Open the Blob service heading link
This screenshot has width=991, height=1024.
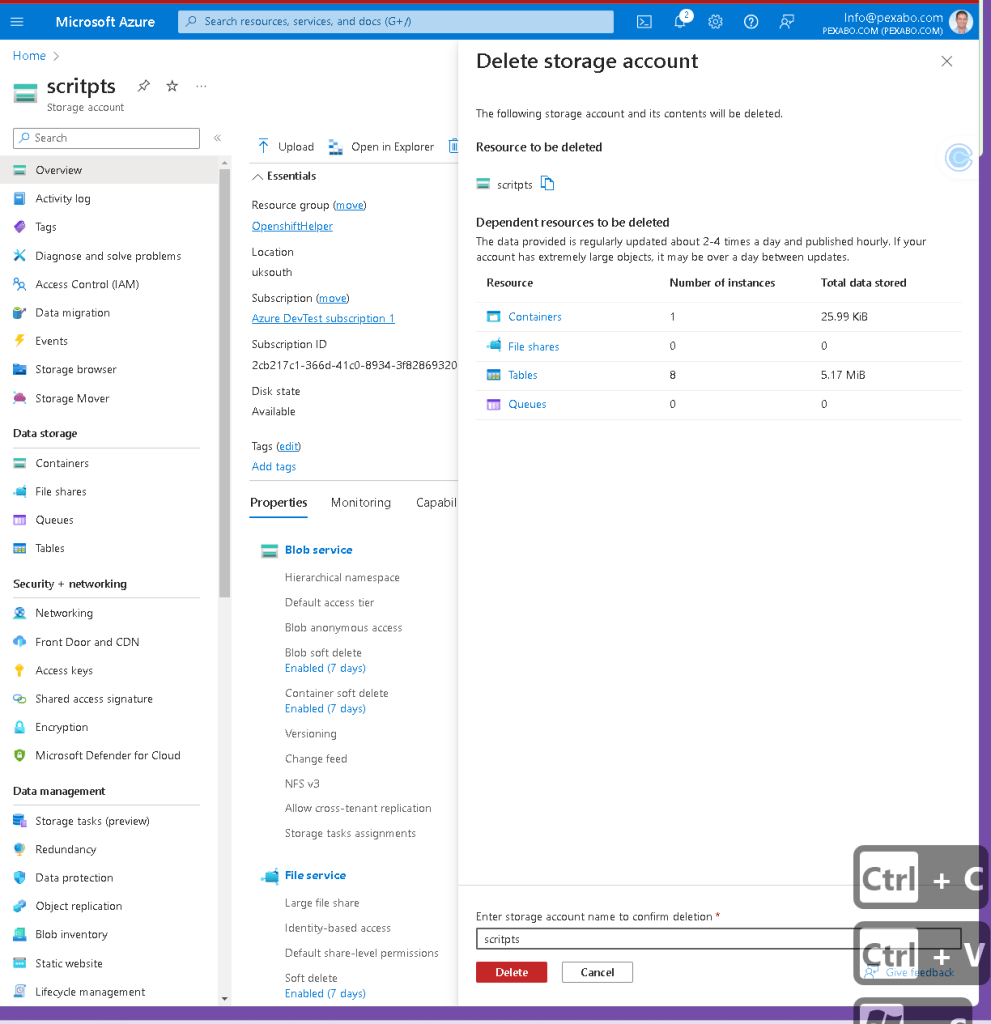318,550
